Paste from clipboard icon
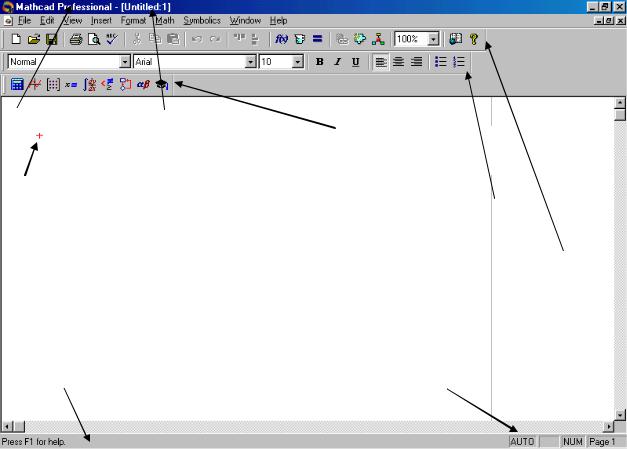Viewport: 627px width, 450px height. tap(173, 39)
